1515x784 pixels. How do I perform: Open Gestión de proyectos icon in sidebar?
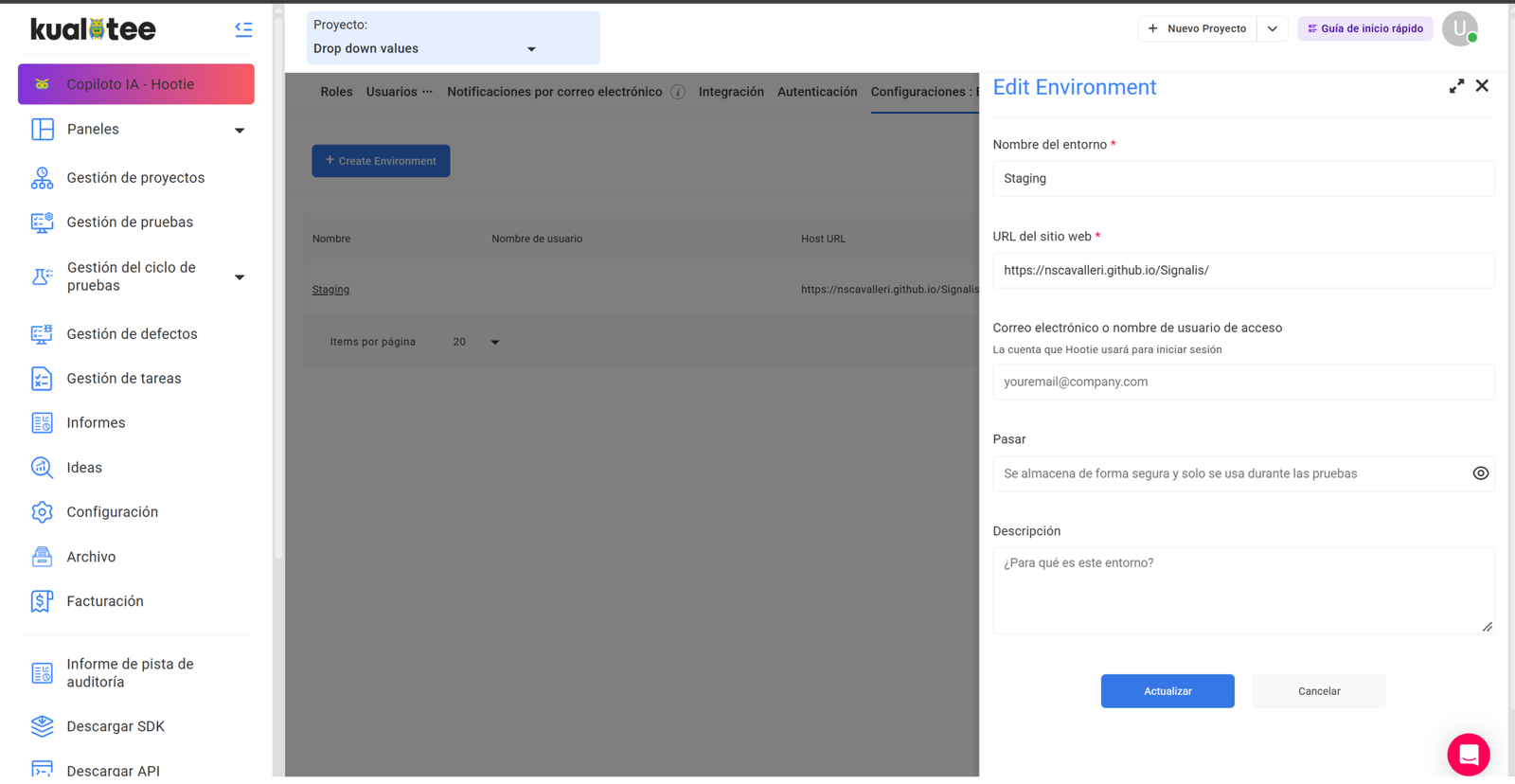(x=42, y=178)
